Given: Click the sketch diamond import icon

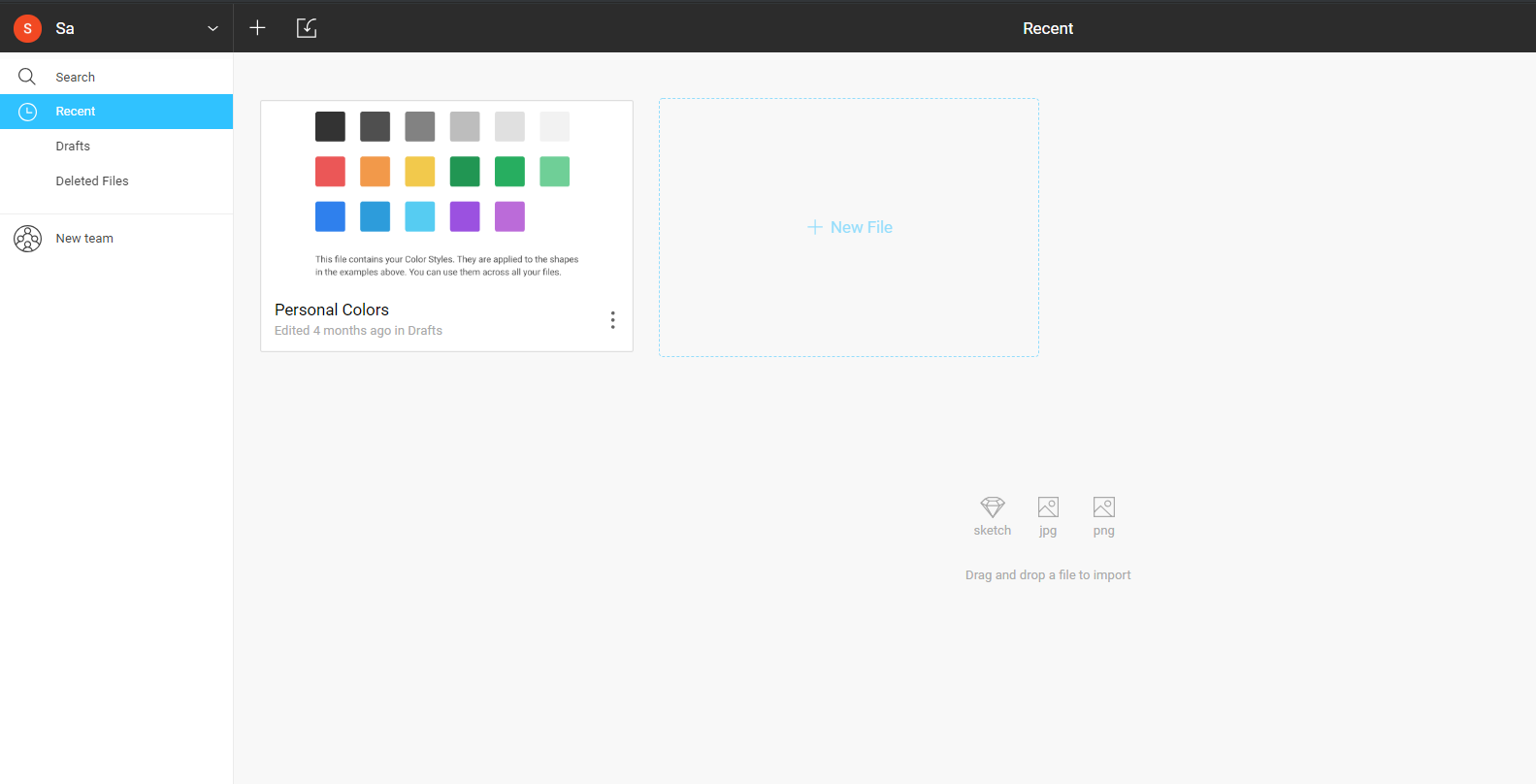Looking at the screenshot, I should [992, 507].
